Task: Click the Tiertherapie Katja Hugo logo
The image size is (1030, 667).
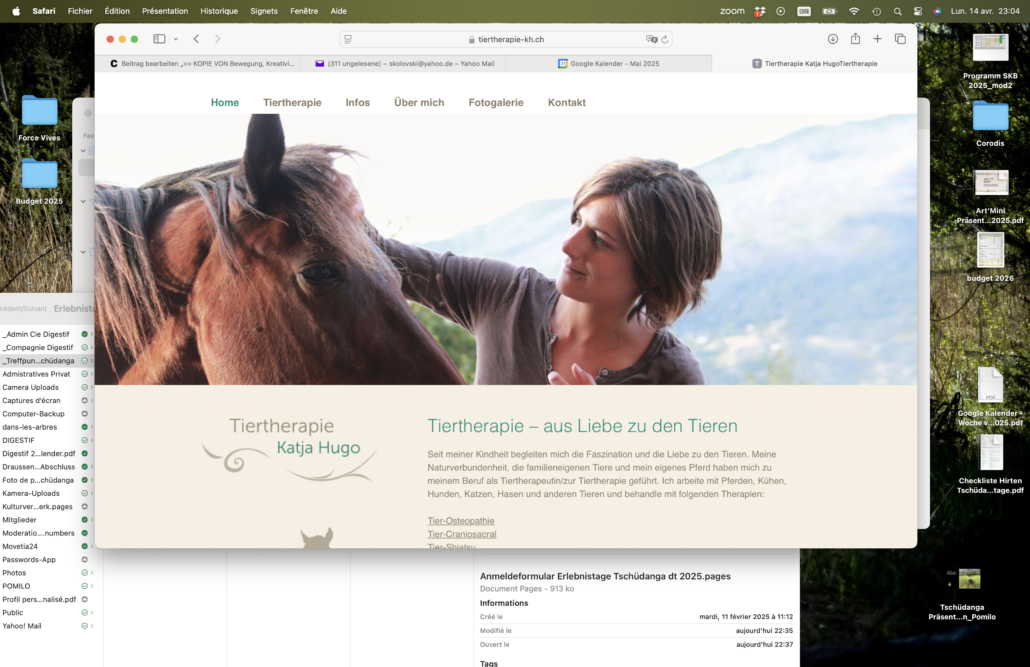Action: pyautogui.click(x=289, y=448)
